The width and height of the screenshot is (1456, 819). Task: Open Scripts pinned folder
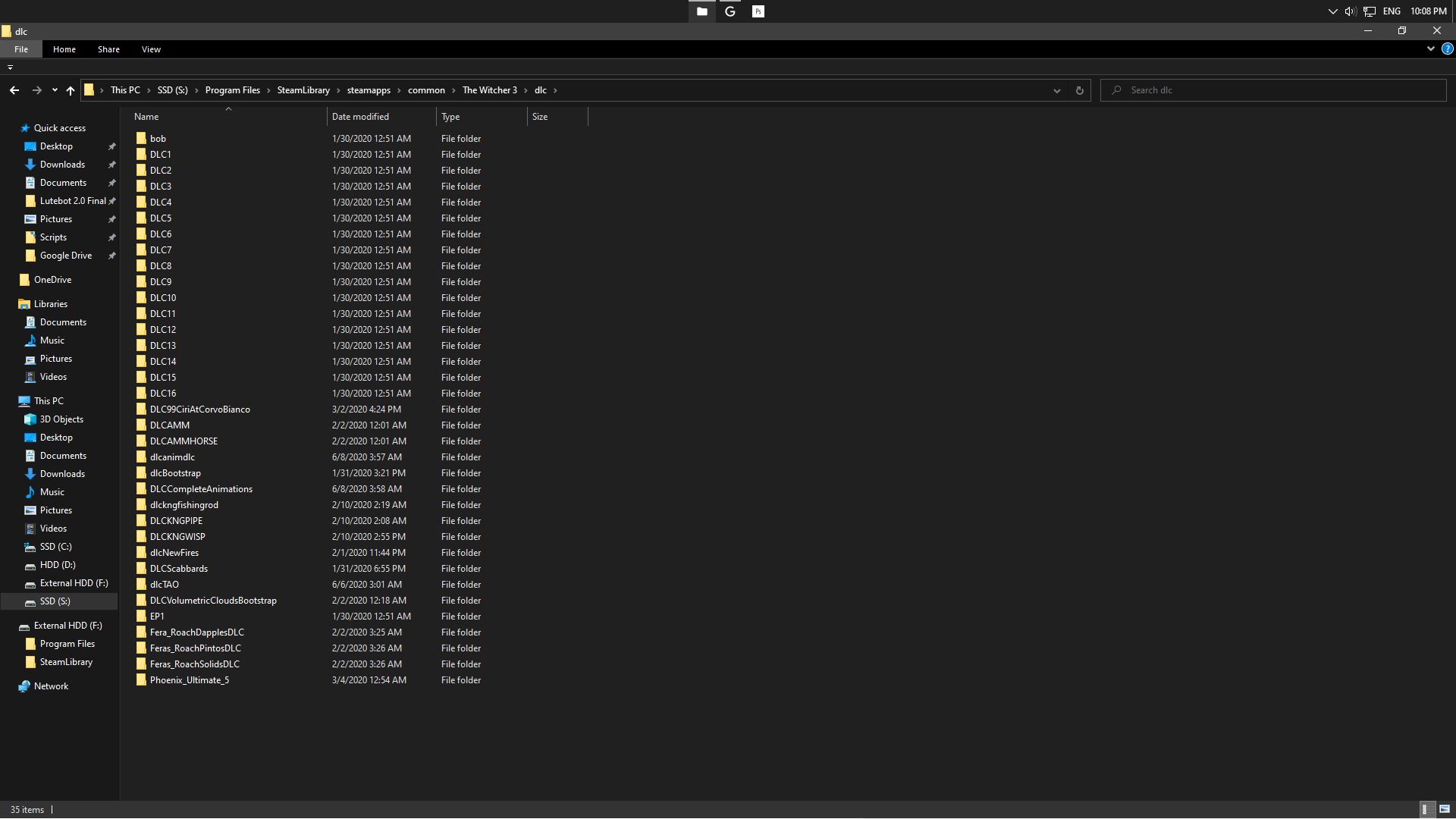click(x=53, y=237)
